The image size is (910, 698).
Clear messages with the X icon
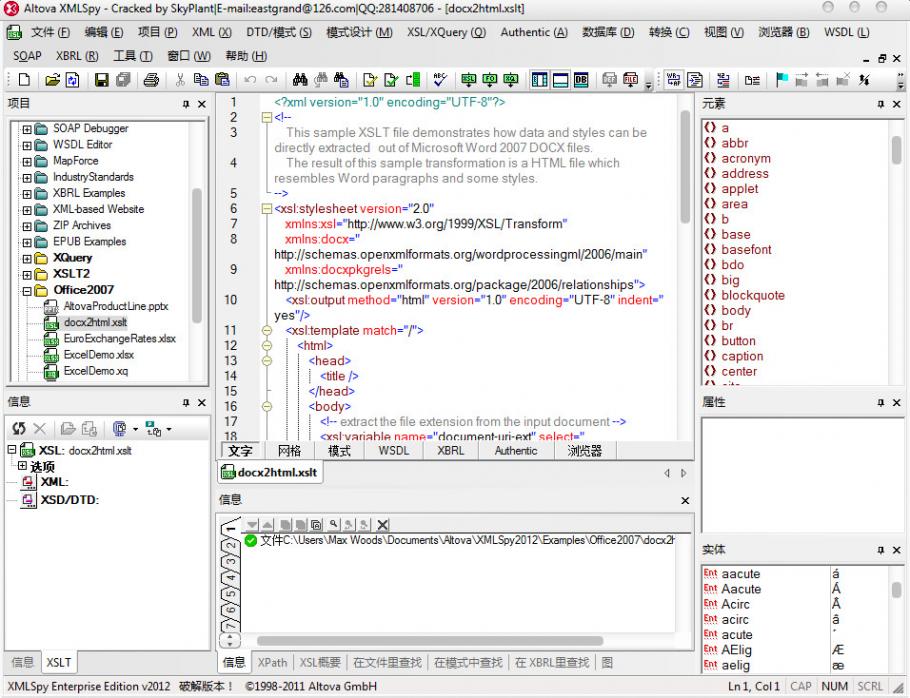[x=382, y=525]
